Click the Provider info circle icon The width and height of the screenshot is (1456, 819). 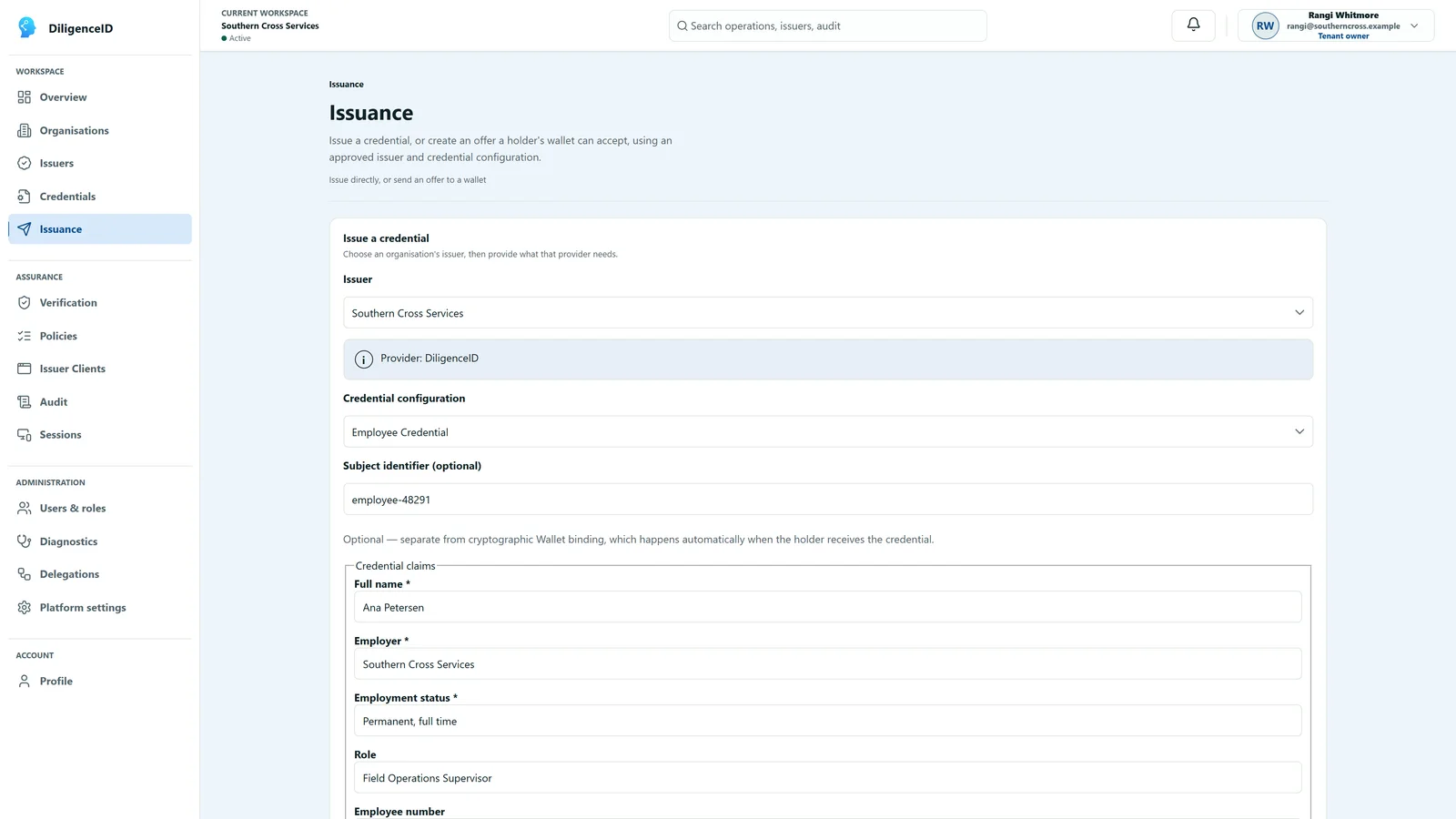click(364, 359)
